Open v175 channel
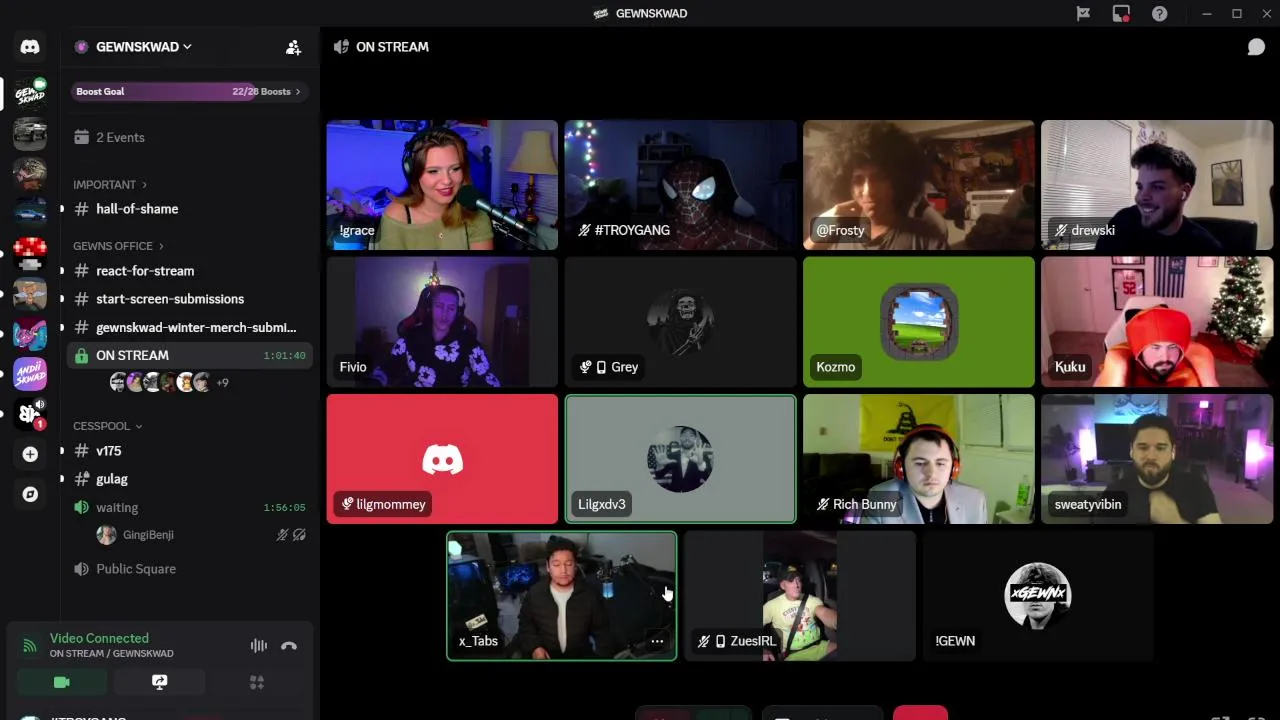The height and width of the screenshot is (720, 1280). [109, 451]
